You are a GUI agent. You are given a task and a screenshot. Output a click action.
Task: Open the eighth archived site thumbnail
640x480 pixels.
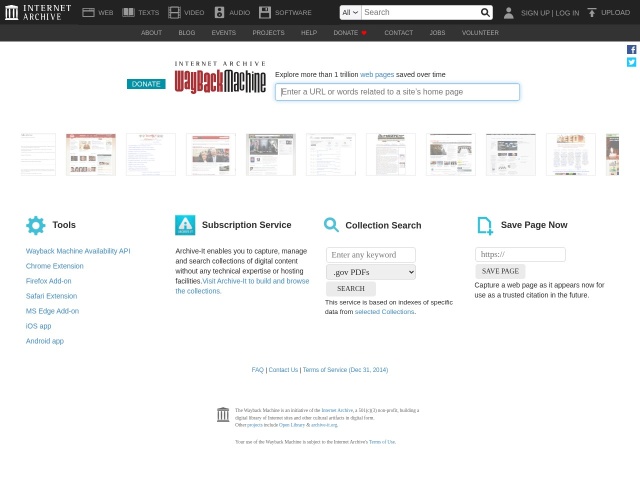pos(451,155)
